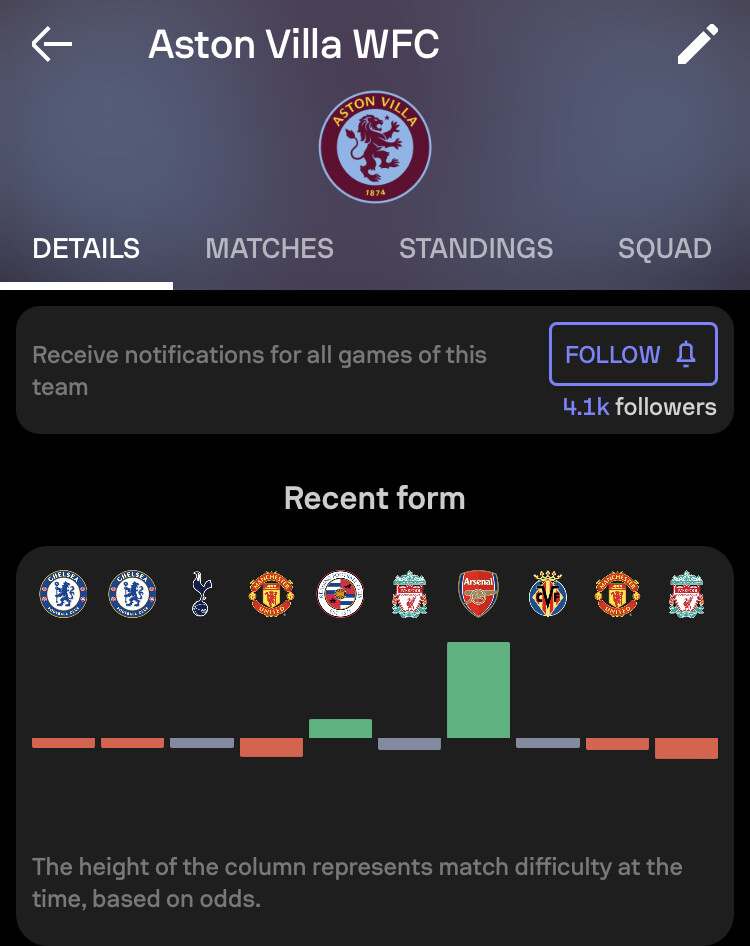Follow Aston Villa WFC

pos(633,354)
